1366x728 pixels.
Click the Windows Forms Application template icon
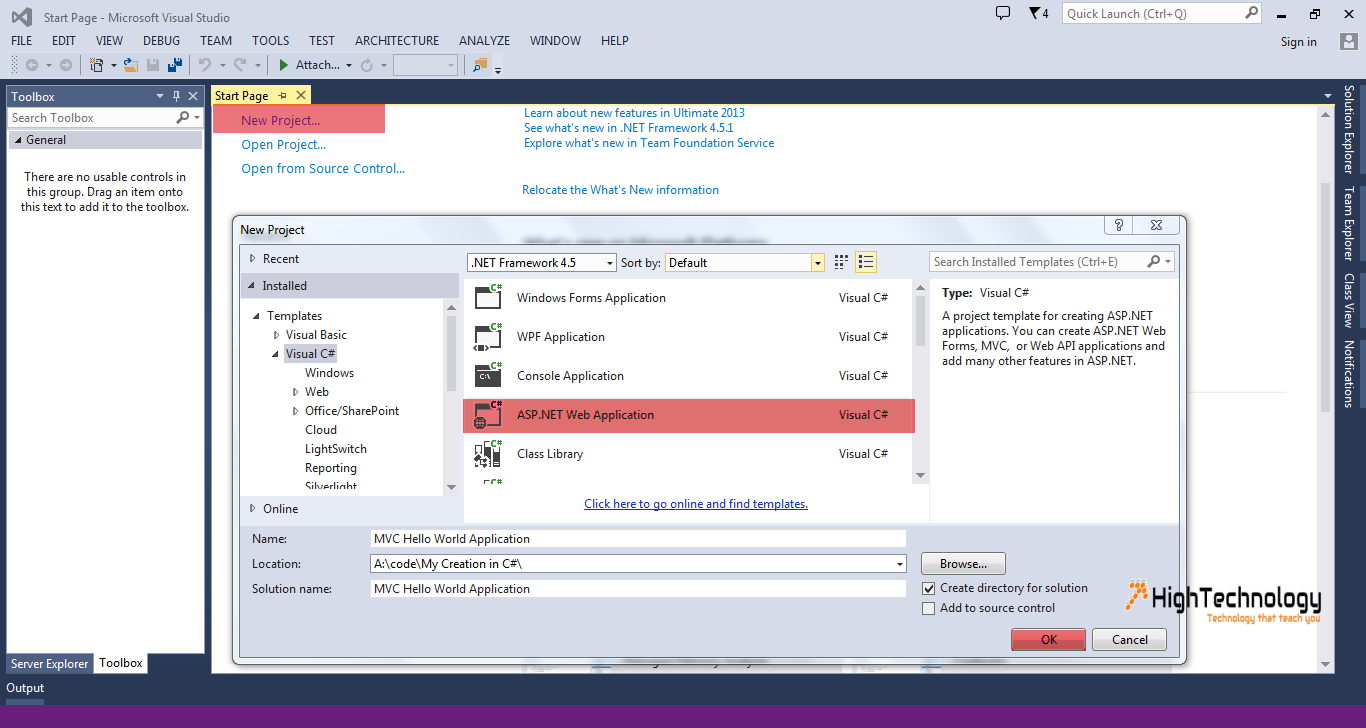point(489,297)
